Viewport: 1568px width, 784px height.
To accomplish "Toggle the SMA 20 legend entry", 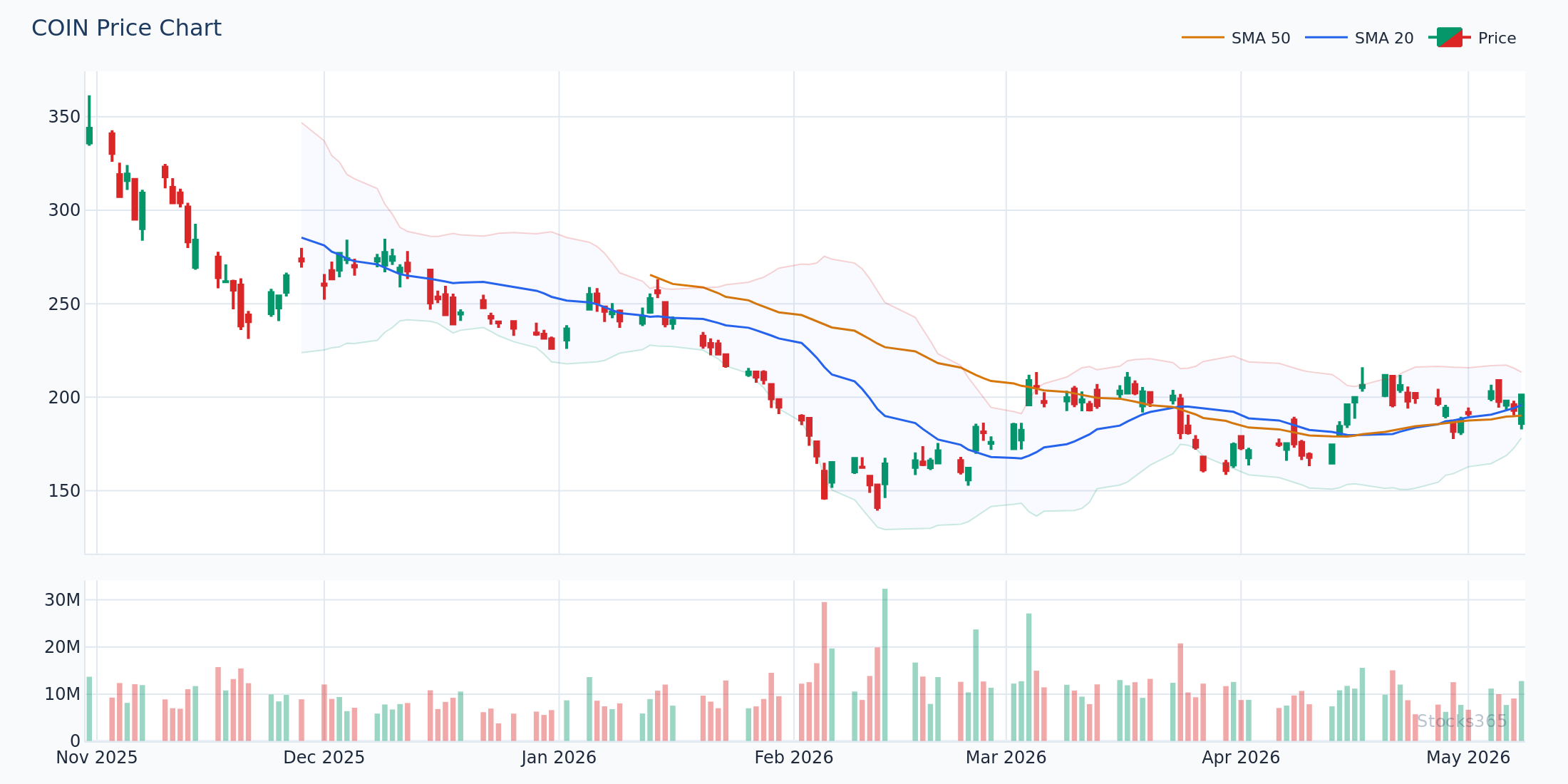I will (x=1359, y=38).
